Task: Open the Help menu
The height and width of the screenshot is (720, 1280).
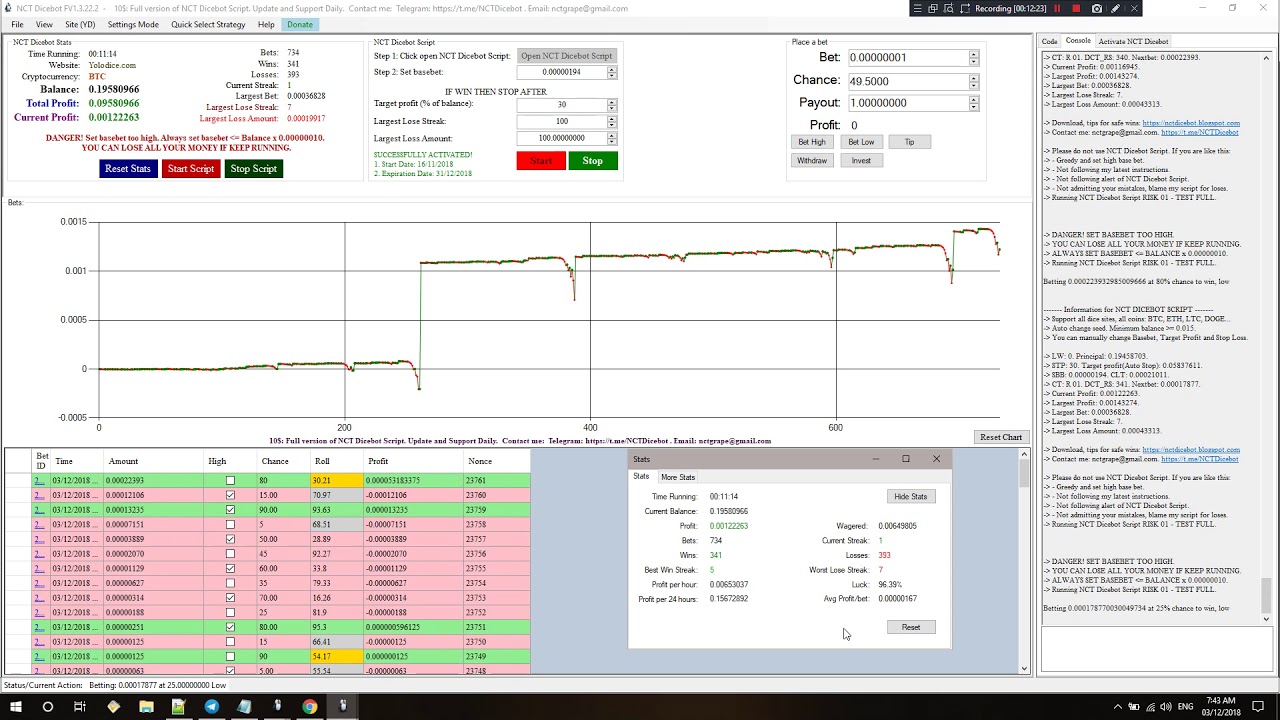Action: point(266,24)
